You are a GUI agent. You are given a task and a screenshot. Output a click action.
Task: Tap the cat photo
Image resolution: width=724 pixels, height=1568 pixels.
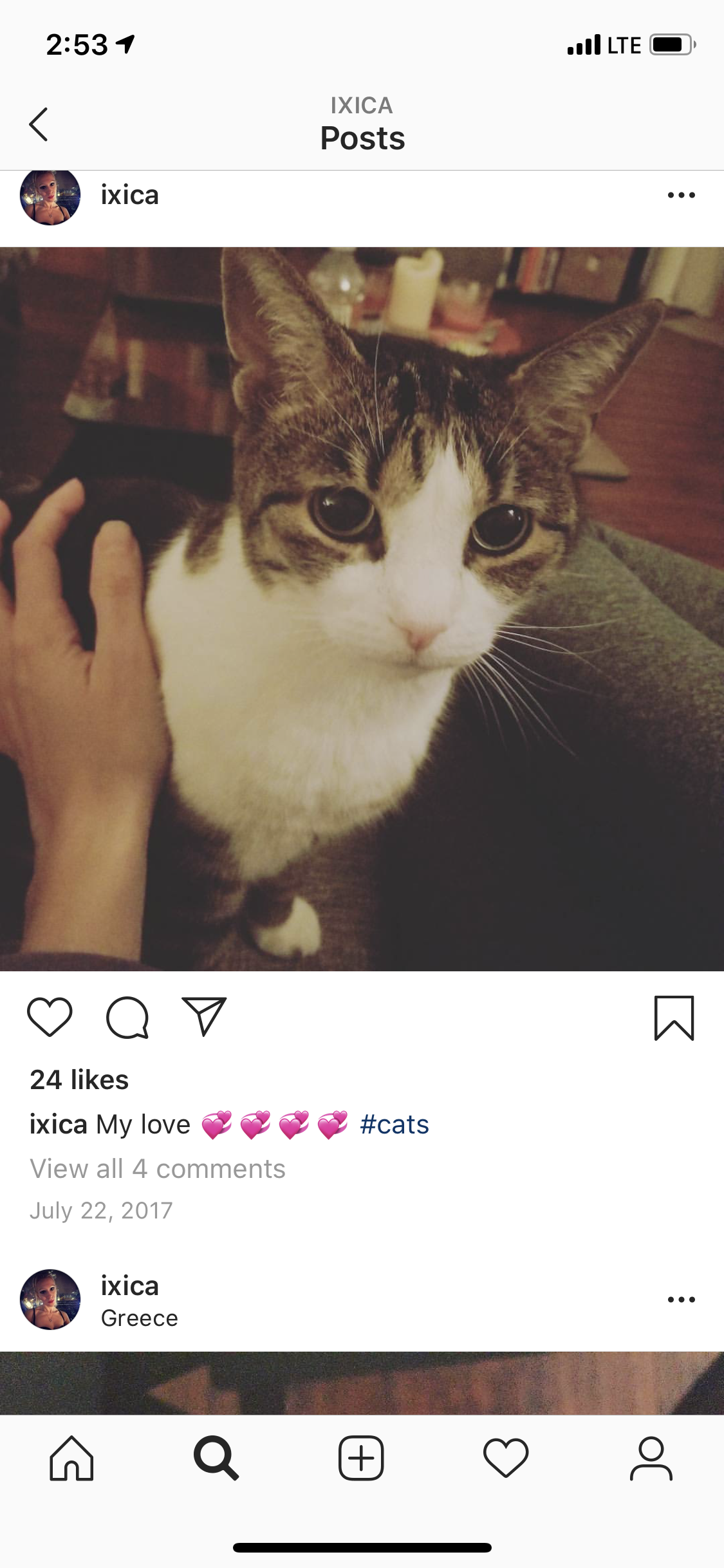click(362, 609)
